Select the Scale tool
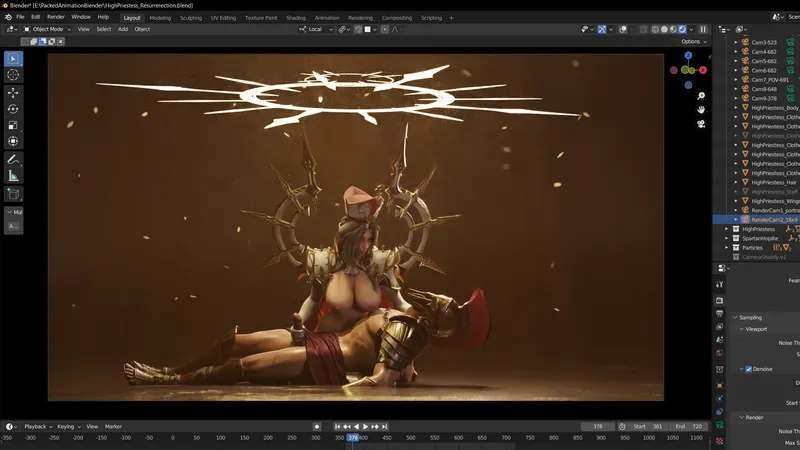The image size is (800, 450). click(13, 125)
